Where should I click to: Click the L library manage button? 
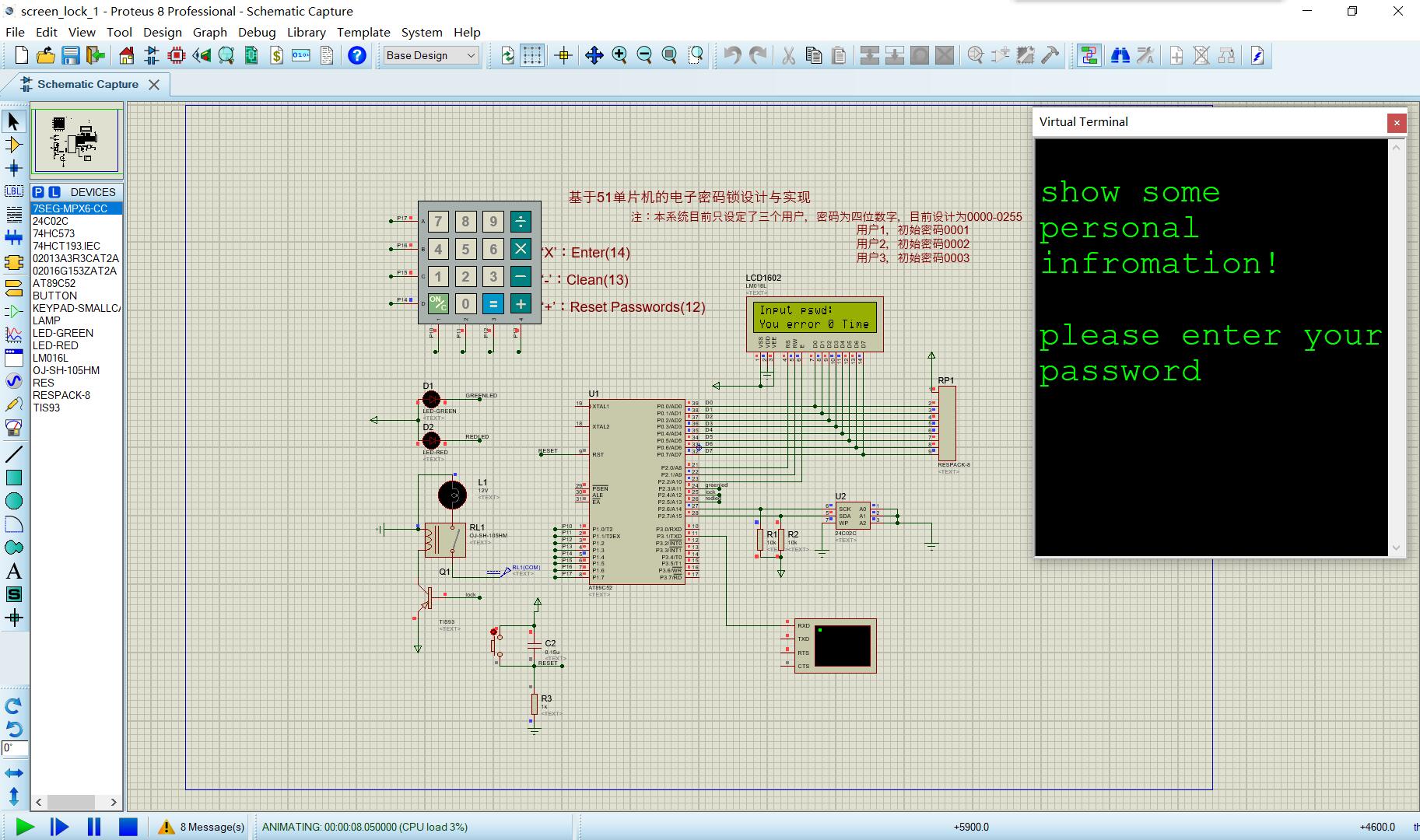(x=54, y=192)
